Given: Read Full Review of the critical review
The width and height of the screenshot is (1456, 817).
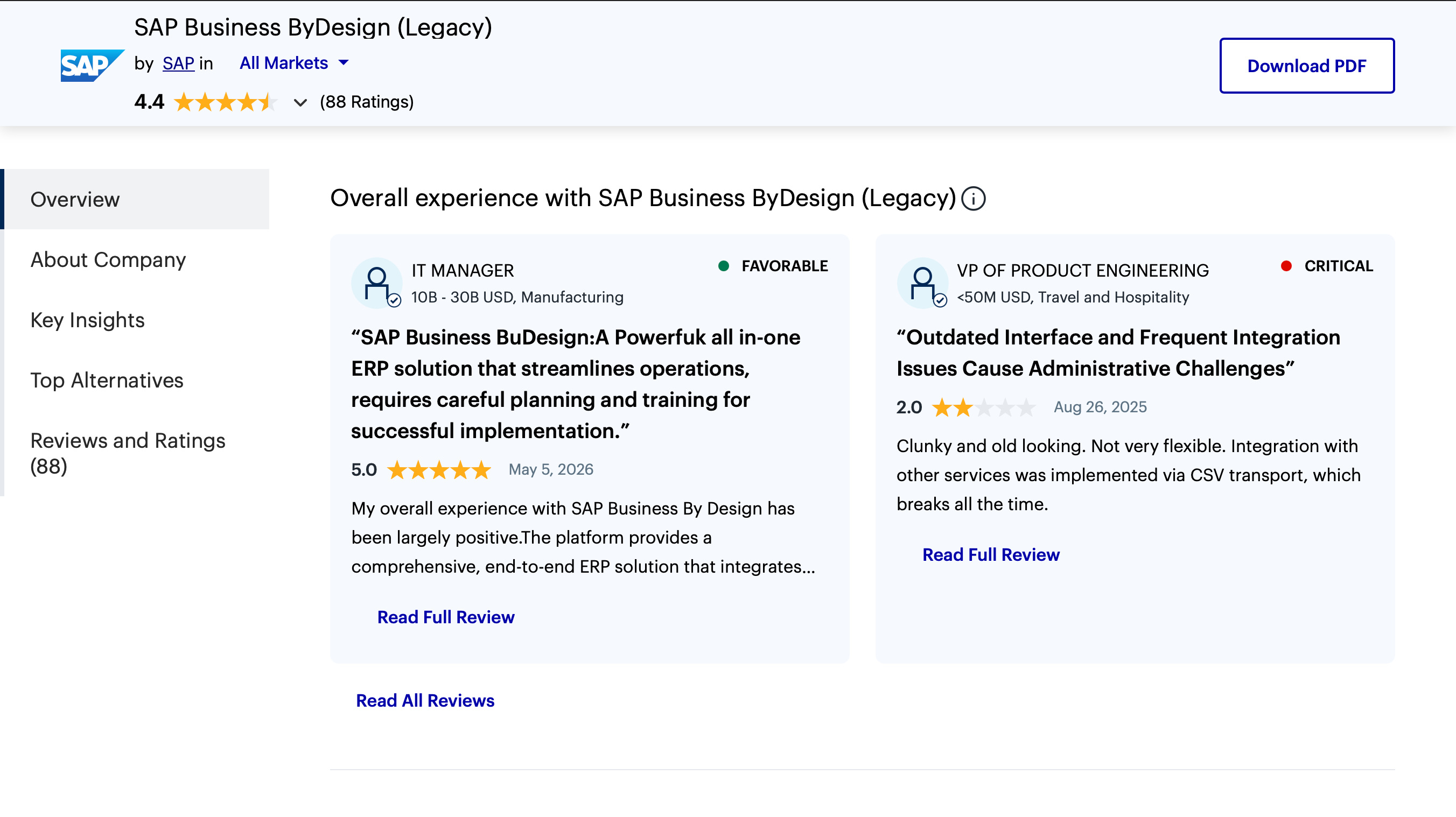Looking at the screenshot, I should click(991, 555).
